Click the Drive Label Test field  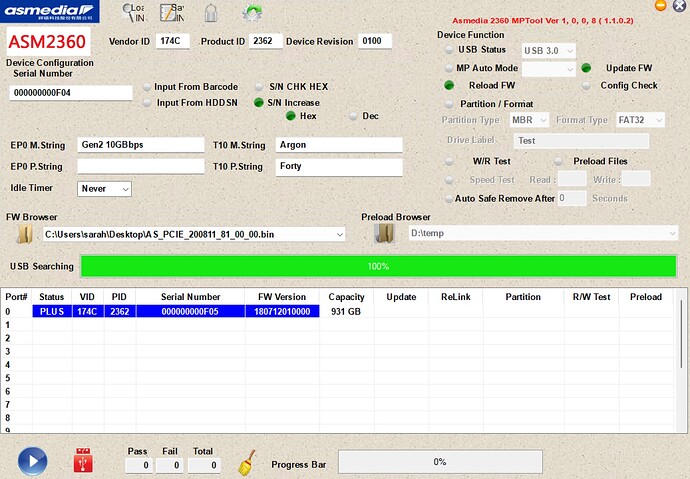point(581,141)
